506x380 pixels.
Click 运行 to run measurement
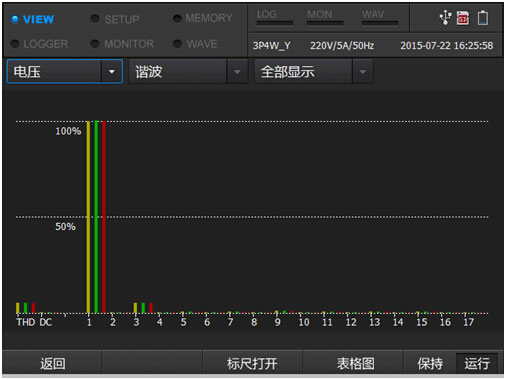tap(477, 363)
